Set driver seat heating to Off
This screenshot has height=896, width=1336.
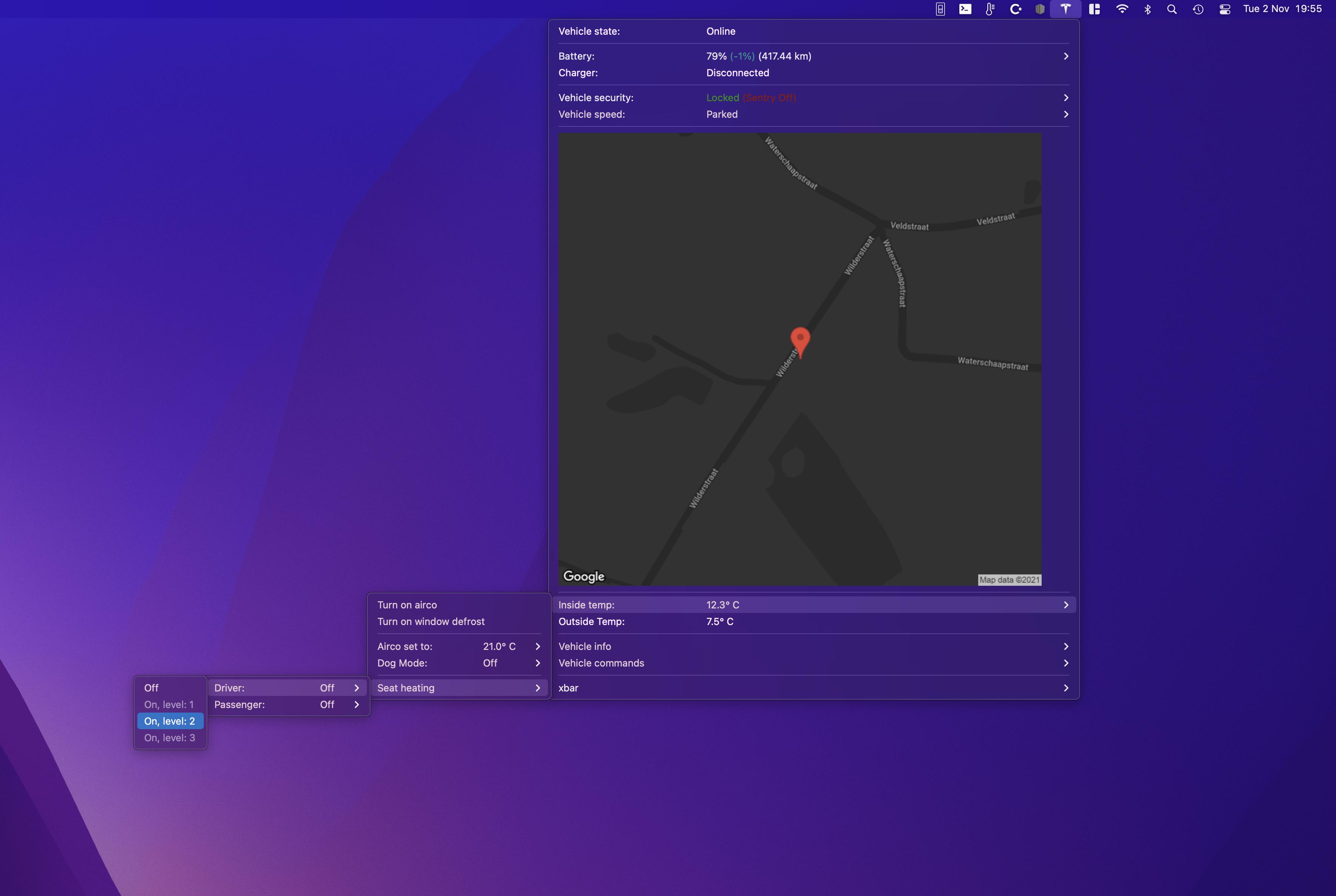(x=151, y=688)
